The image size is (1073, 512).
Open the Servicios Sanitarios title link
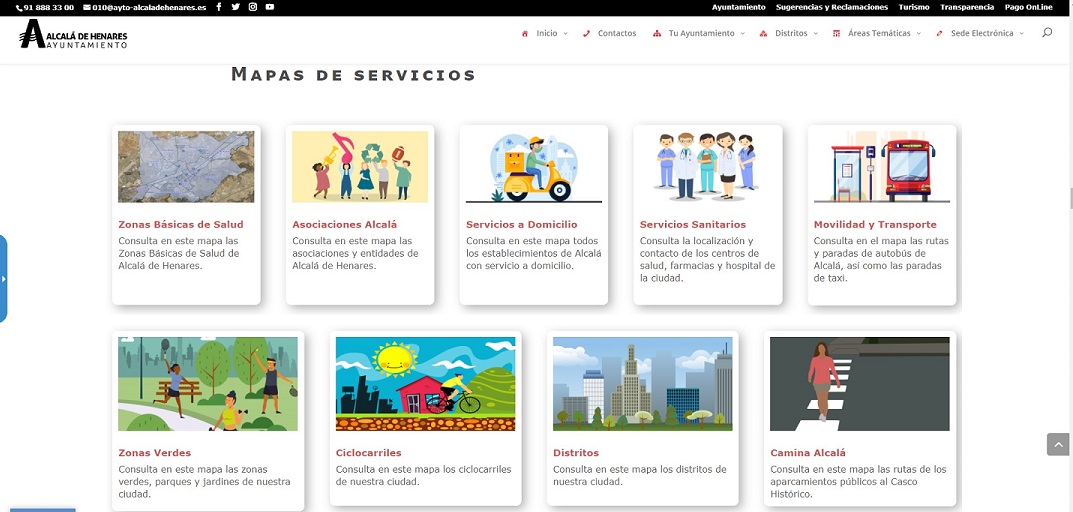693,225
